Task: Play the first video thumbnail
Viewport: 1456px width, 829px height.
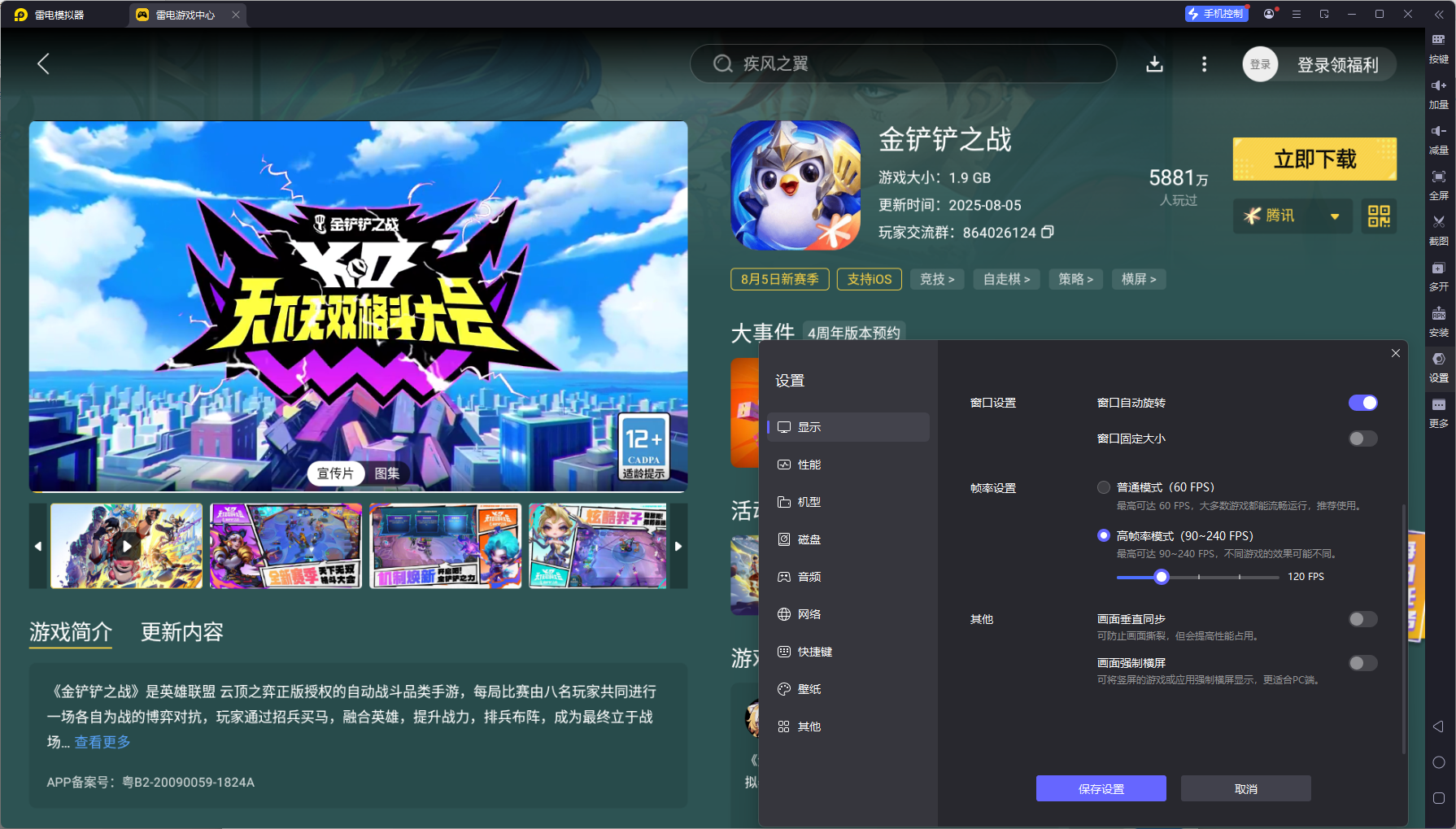Action: pyautogui.click(x=126, y=546)
